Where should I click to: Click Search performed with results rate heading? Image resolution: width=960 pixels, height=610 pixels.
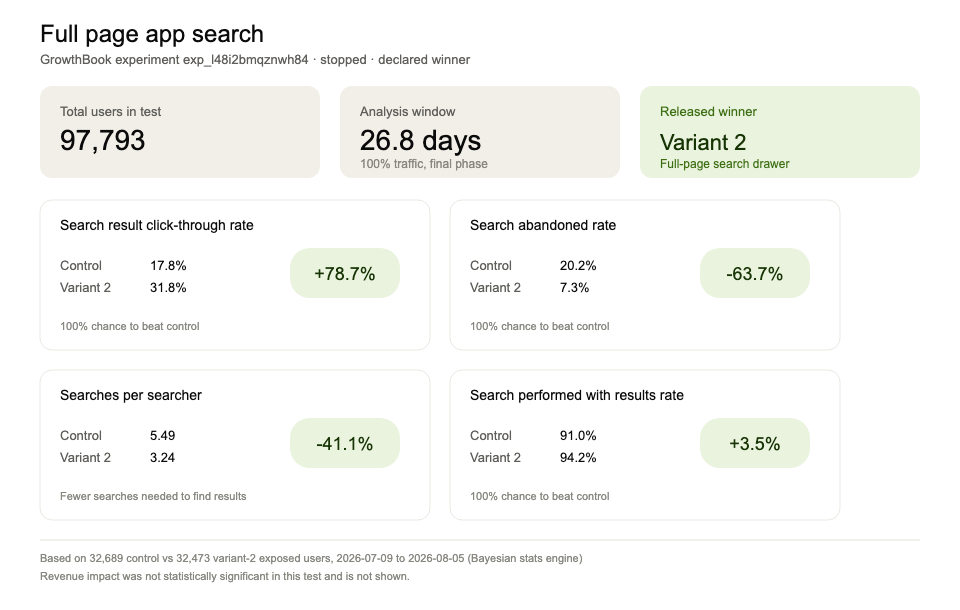click(577, 396)
